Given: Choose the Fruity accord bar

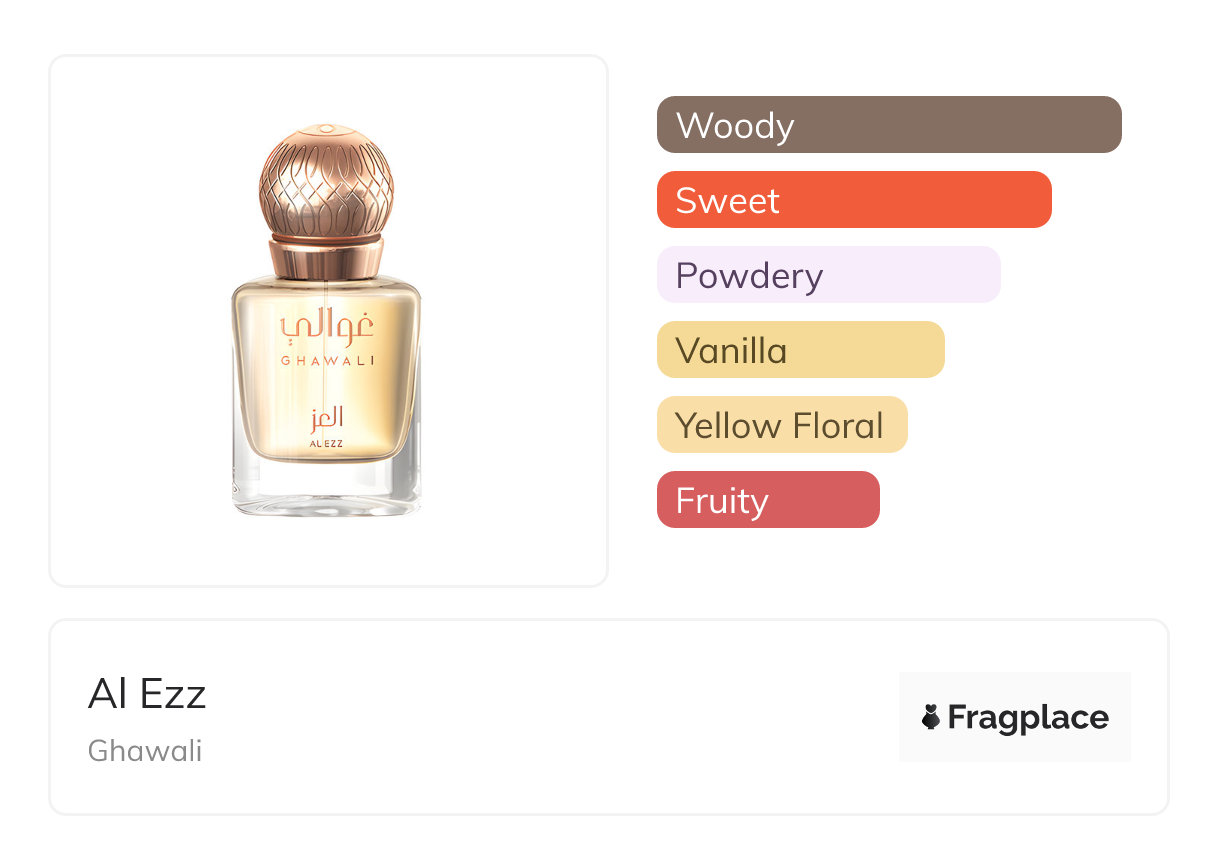Looking at the screenshot, I should tap(767, 500).
